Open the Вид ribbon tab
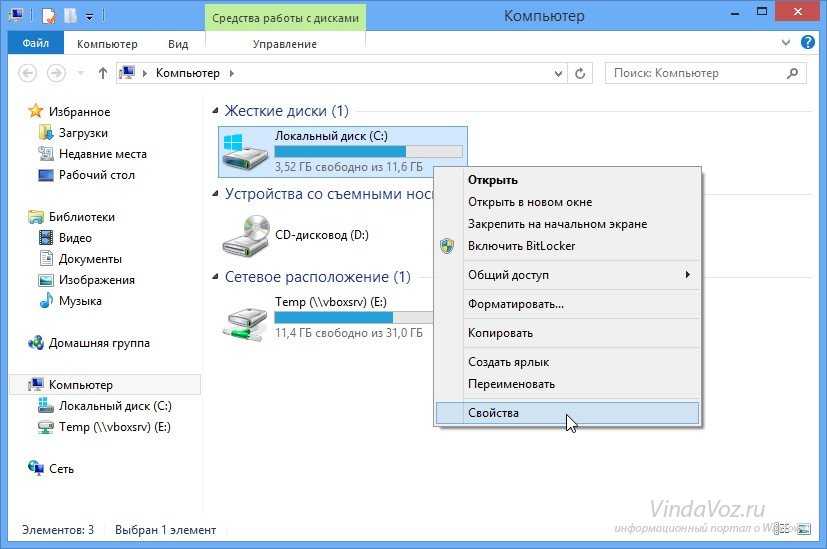The image size is (827, 549). tap(178, 44)
